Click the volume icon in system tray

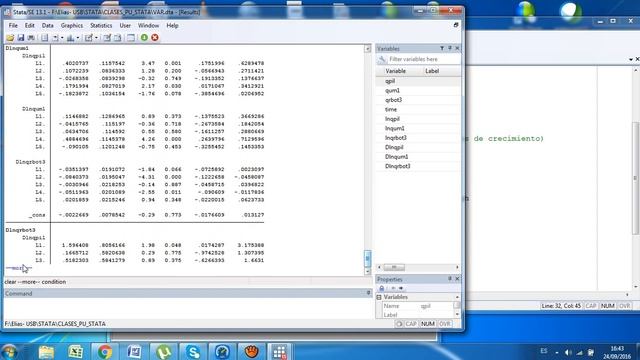(568, 352)
